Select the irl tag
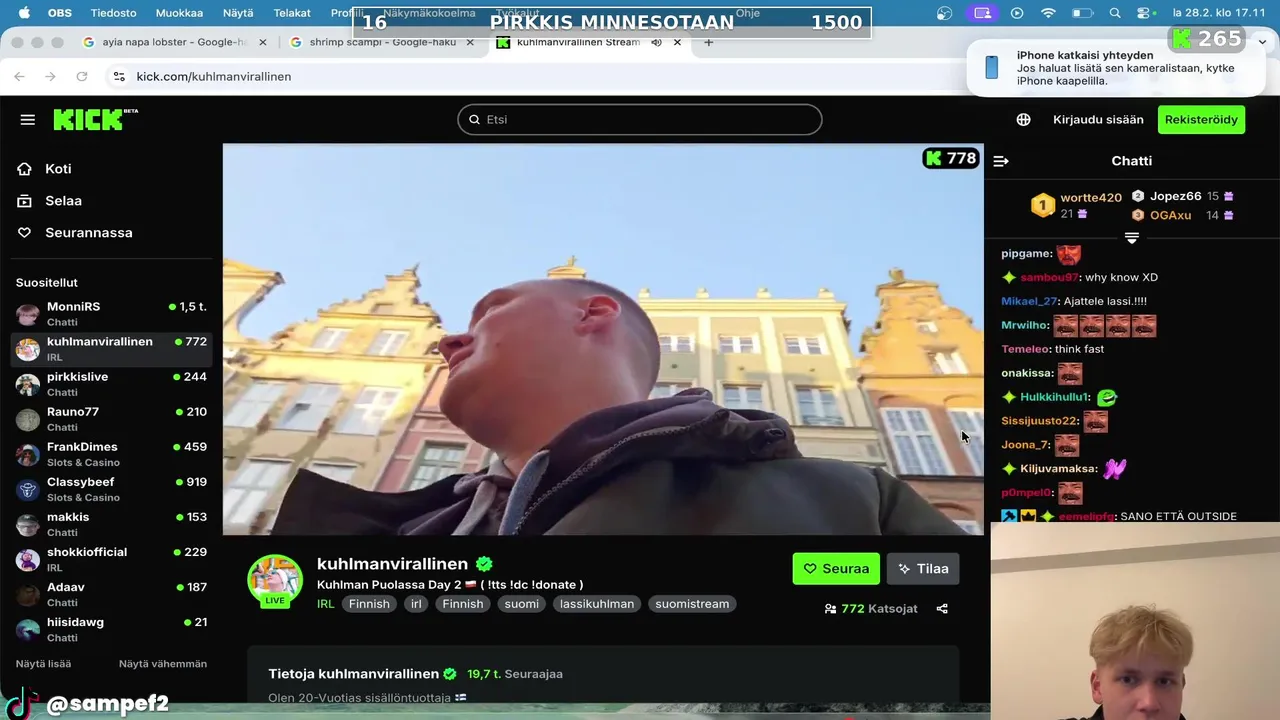1280x720 pixels. [x=416, y=604]
